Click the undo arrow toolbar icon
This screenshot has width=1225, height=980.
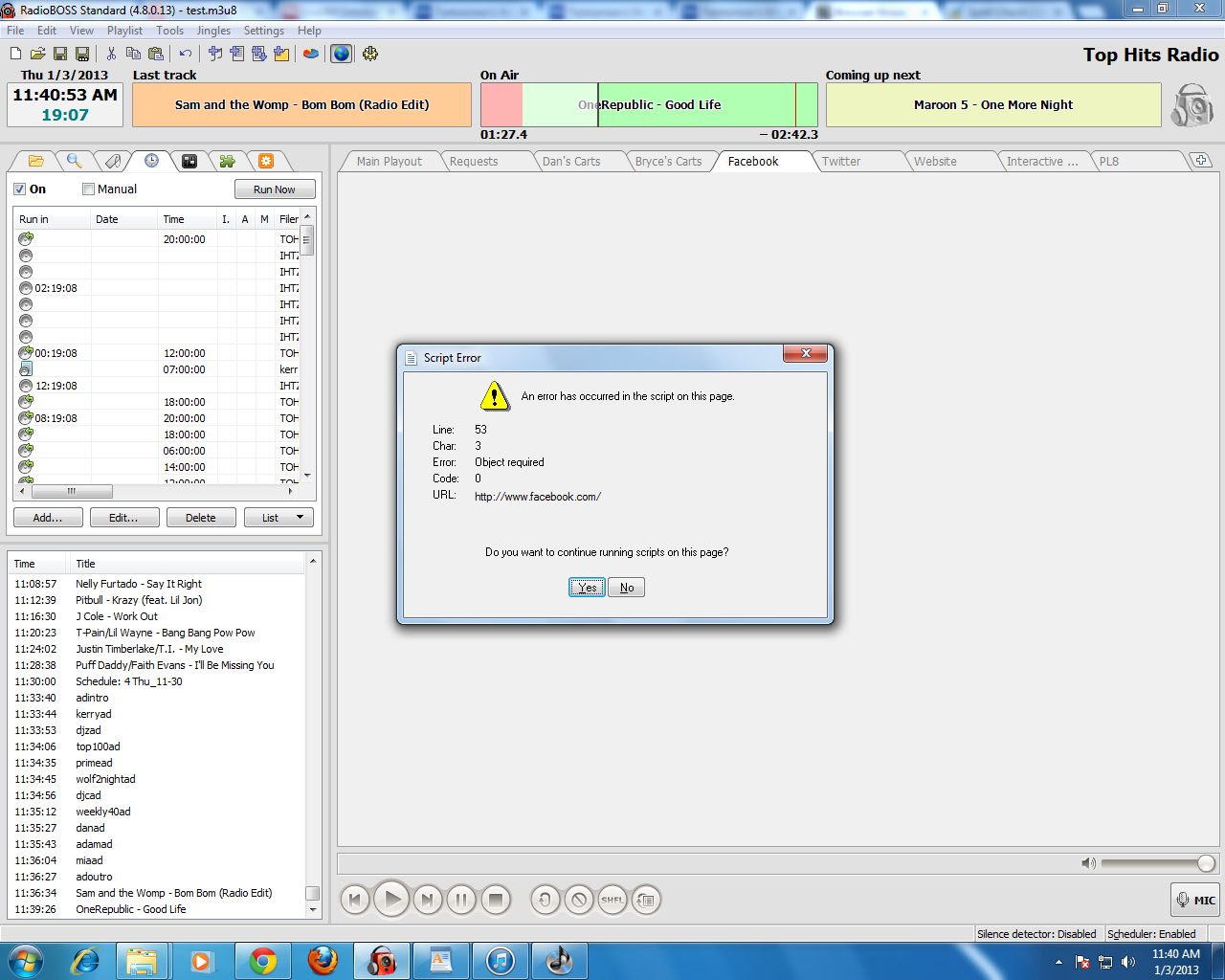coord(186,54)
